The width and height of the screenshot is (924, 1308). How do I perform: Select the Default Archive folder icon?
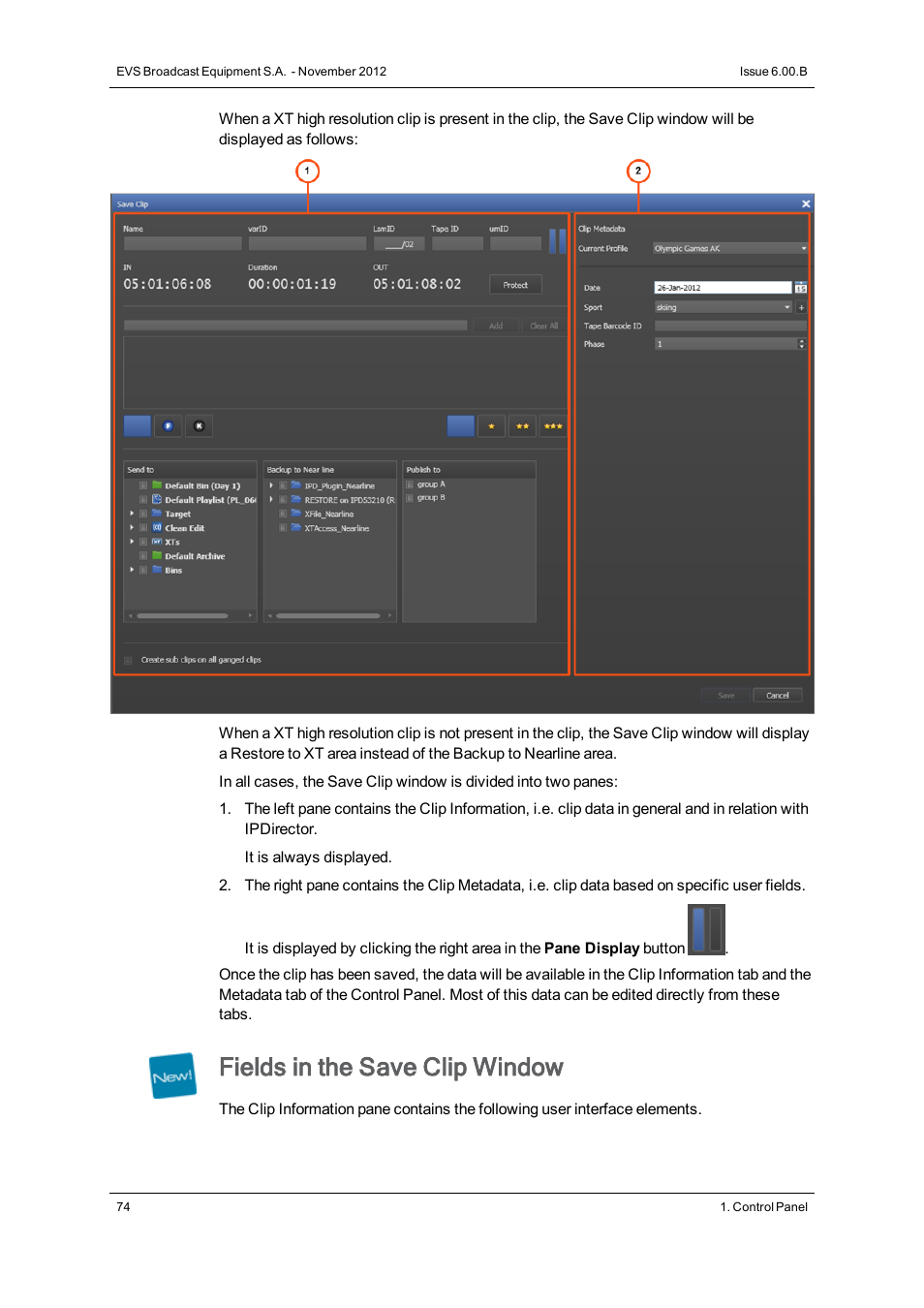pos(157,556)
